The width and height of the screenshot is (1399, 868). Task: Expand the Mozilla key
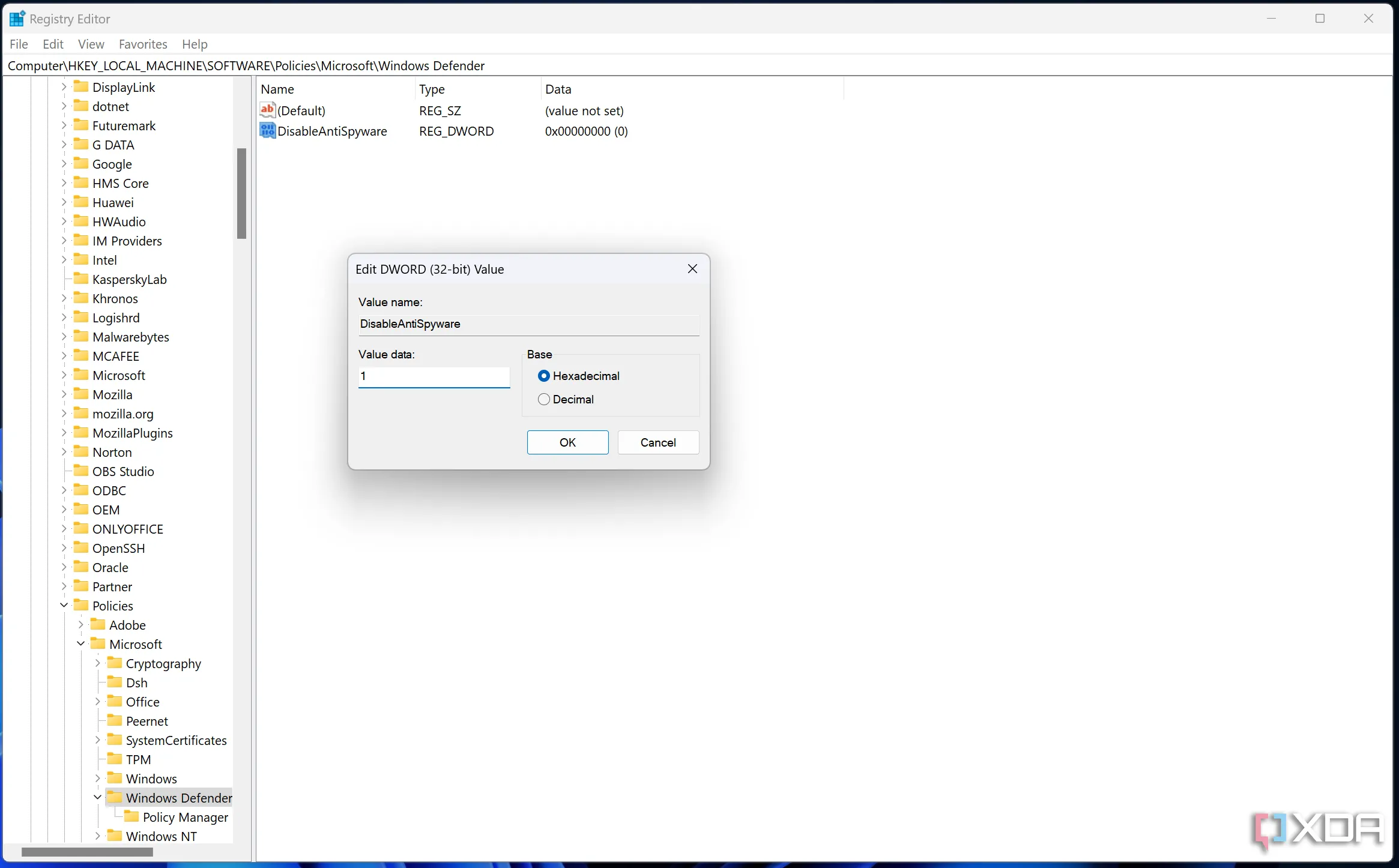[64, 394]
